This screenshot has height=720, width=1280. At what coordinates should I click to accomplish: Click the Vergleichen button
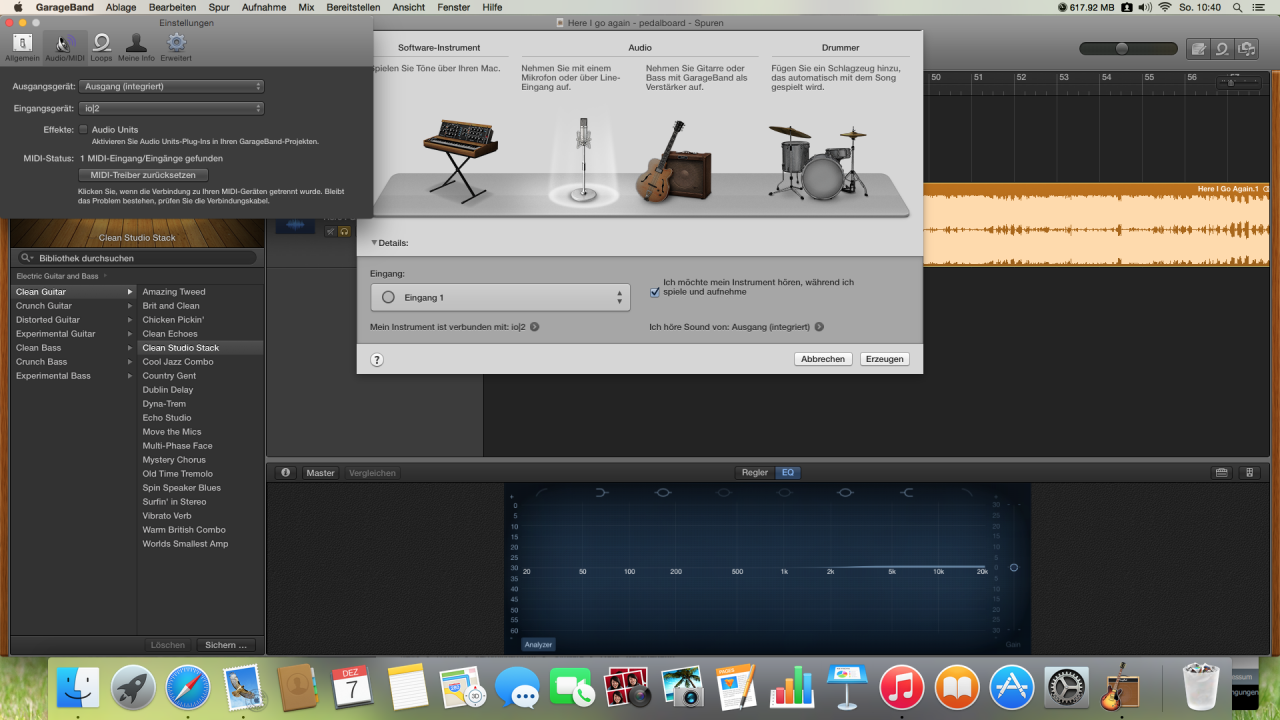point(372,473)
